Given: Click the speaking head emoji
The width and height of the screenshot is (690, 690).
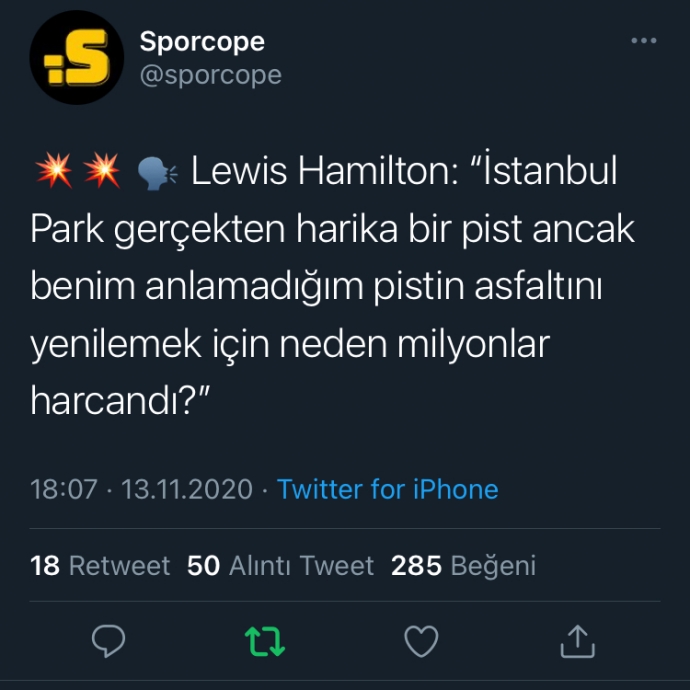Looking at the screenshot, I should (157, 173).
